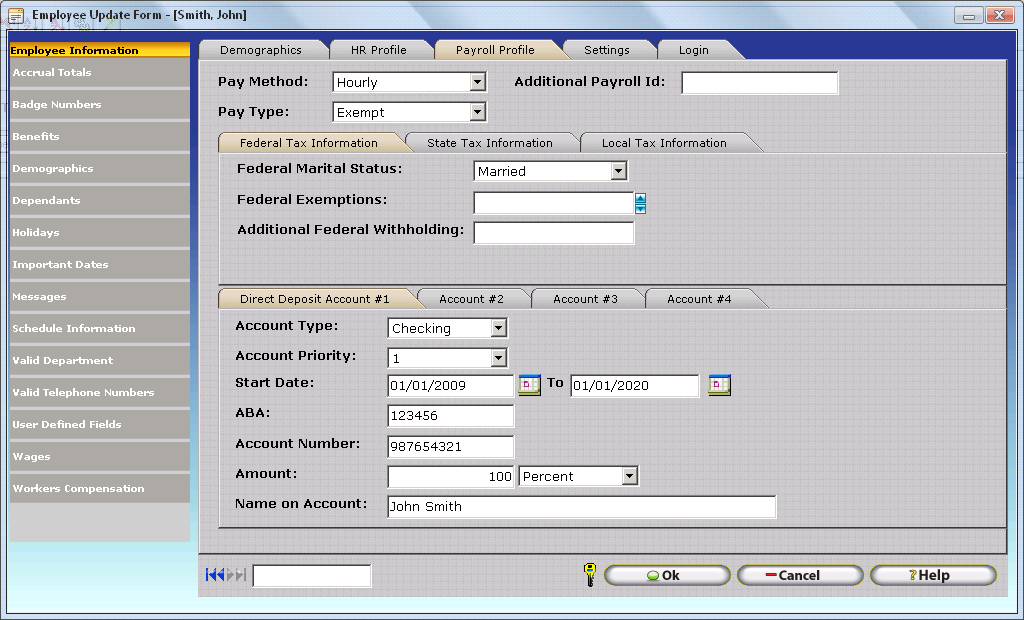The height and width of the screenshot is (620, 1024).
Task: Switch to the HR Profile tab
Action: (378, 50)
